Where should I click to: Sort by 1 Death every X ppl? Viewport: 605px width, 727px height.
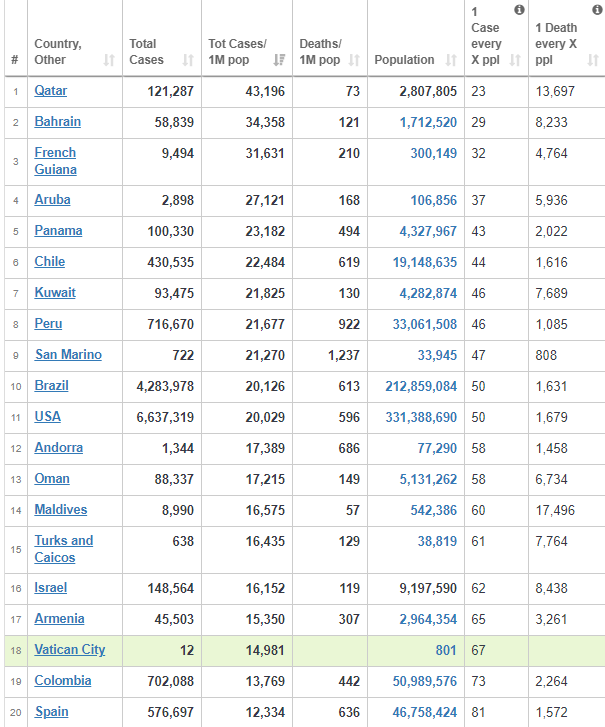point(593,61)
